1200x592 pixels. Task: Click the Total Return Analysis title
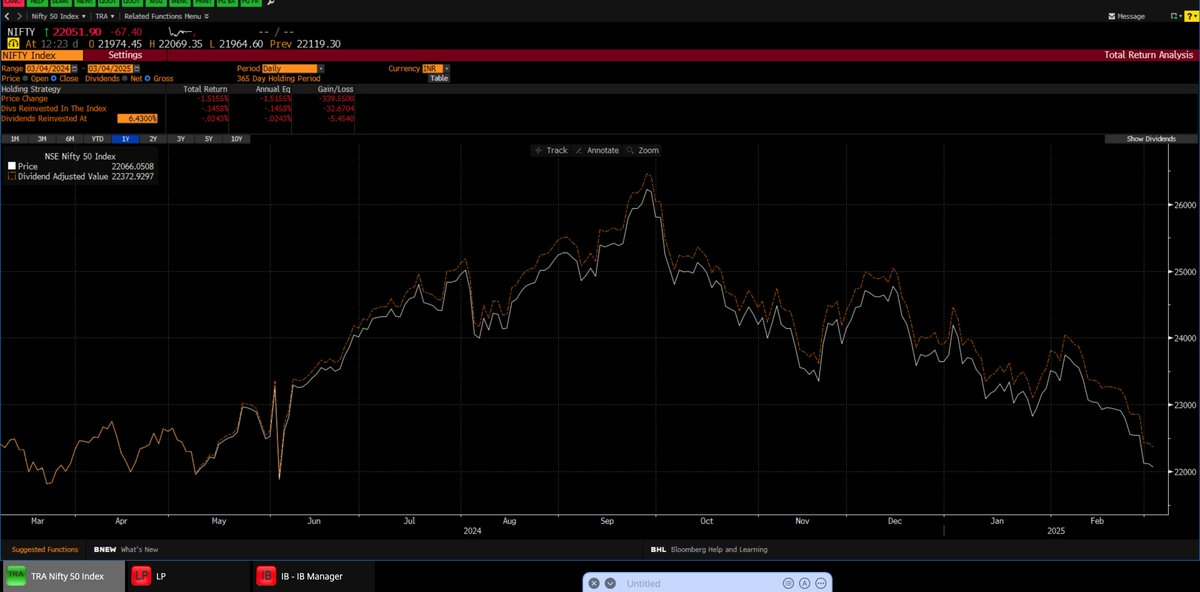tap(1150, 55)
